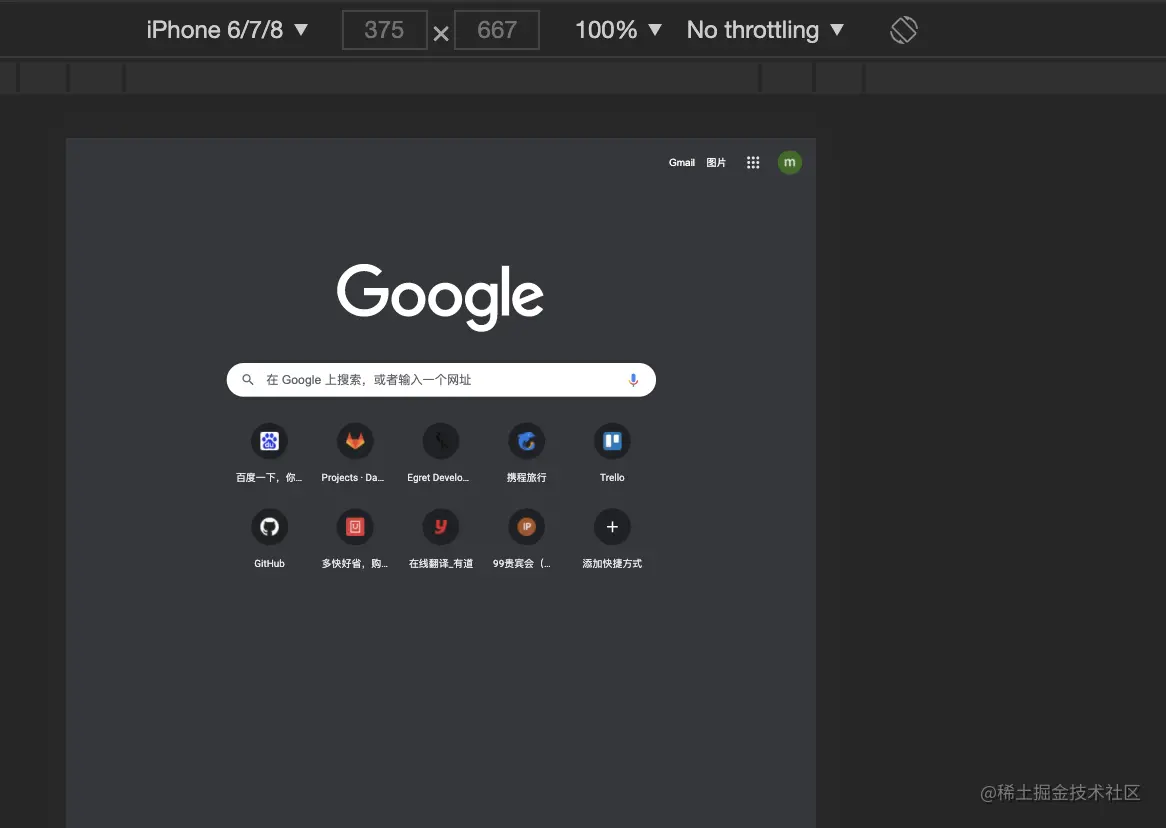Viewport: 1166px width, 828px height.
Task: Open the Egret Developer shortcut icon
Action: [441, 441]
